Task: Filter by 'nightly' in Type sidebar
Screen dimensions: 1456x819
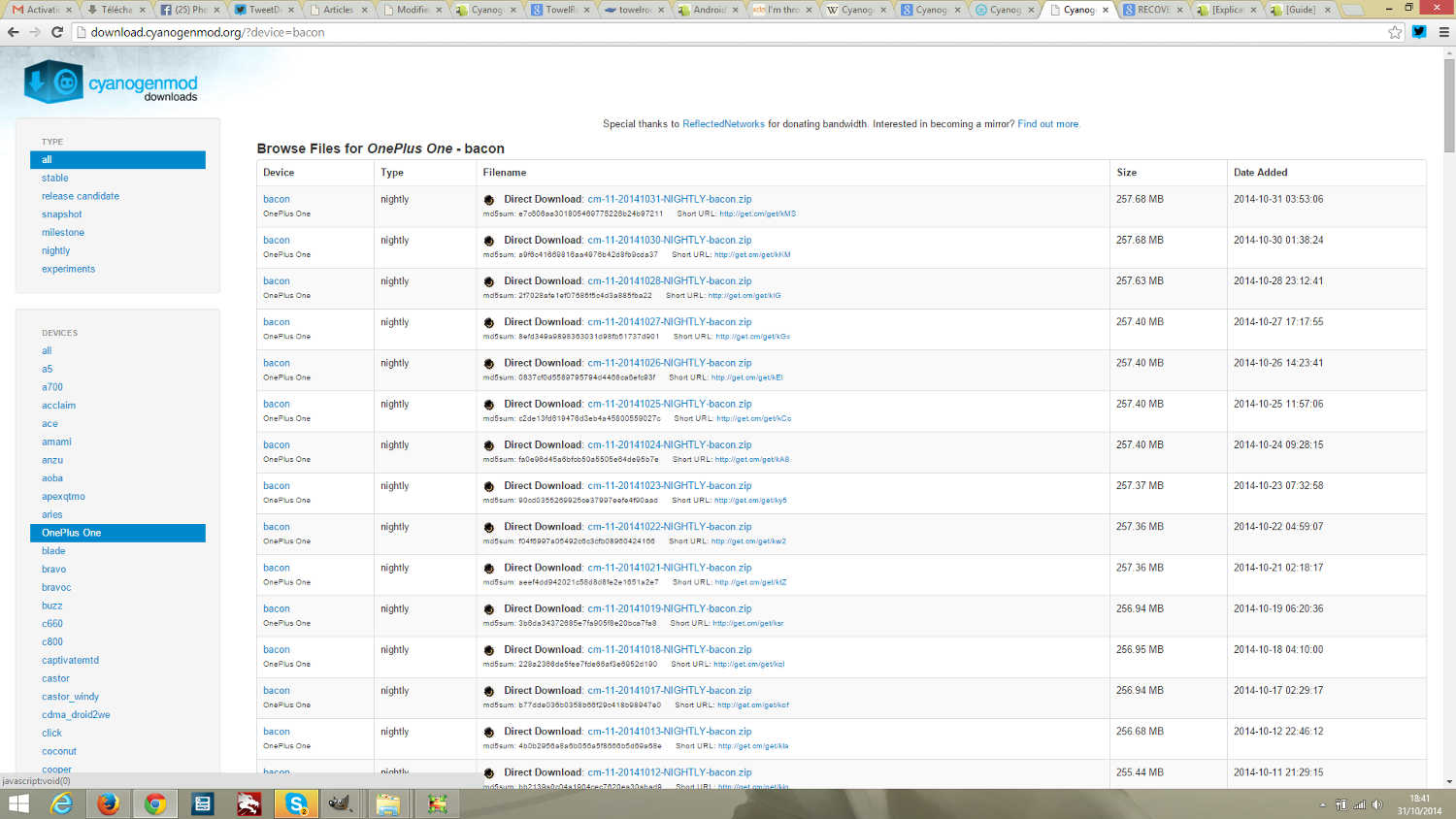Action: 56,251
